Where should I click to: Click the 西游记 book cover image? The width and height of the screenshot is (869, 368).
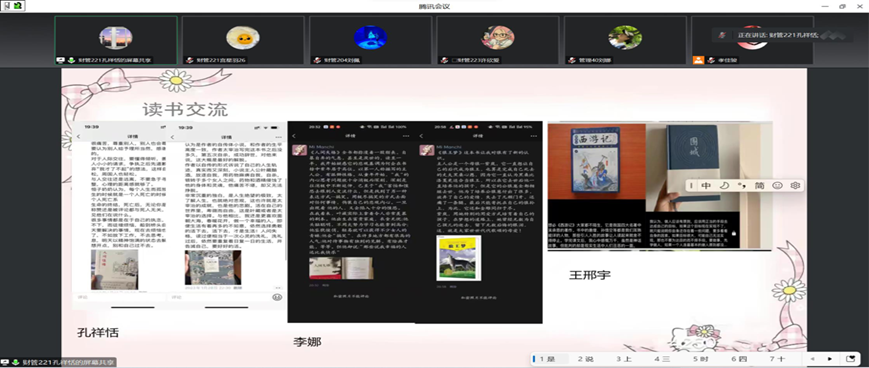pos(597,161)
